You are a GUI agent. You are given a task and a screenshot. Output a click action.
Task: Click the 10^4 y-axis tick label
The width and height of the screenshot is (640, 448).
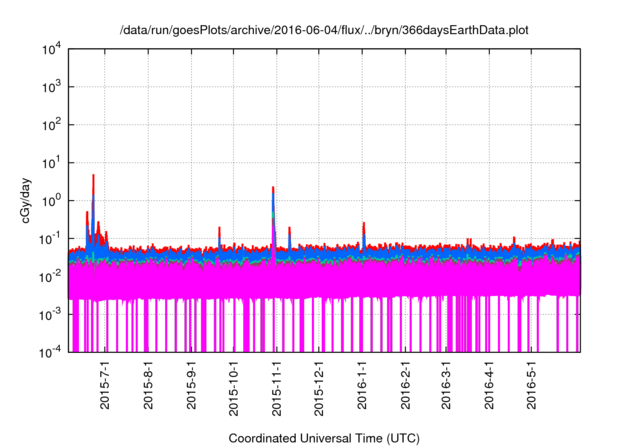[51, 49]
